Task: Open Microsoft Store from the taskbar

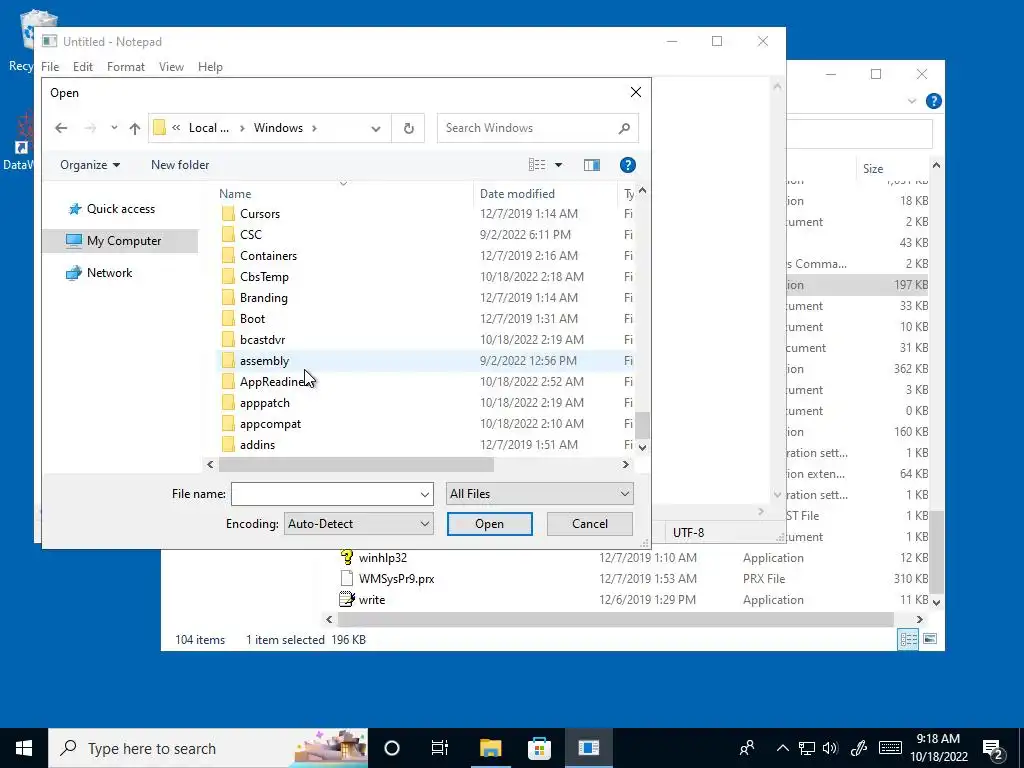Action: coord(539,748)
